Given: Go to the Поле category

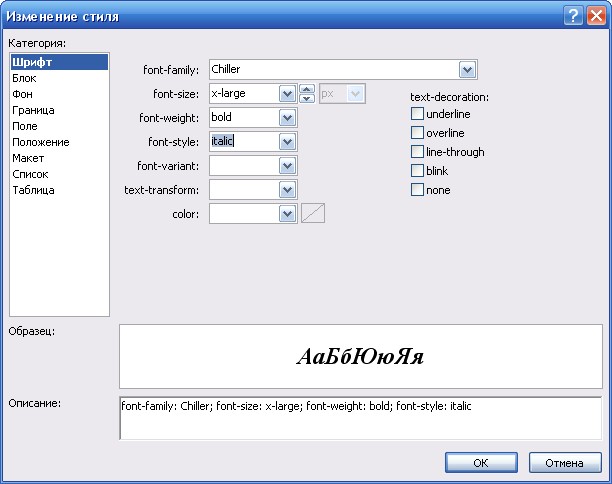Looking at the screenshot, I should [x=59, y=126].
